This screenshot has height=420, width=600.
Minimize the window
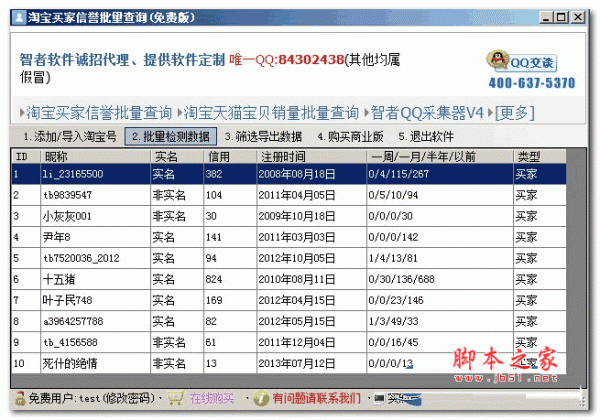tap(546, 18)
